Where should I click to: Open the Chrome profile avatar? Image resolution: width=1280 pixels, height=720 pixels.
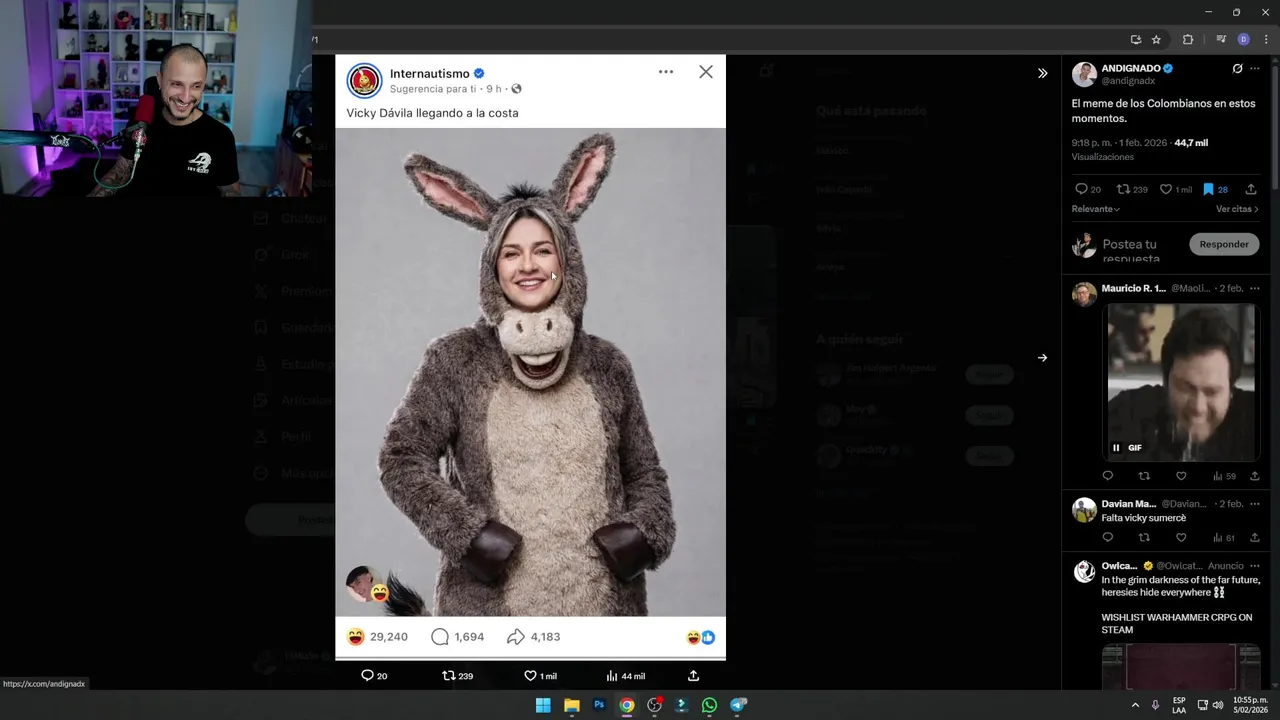[x=1244, y=40]
